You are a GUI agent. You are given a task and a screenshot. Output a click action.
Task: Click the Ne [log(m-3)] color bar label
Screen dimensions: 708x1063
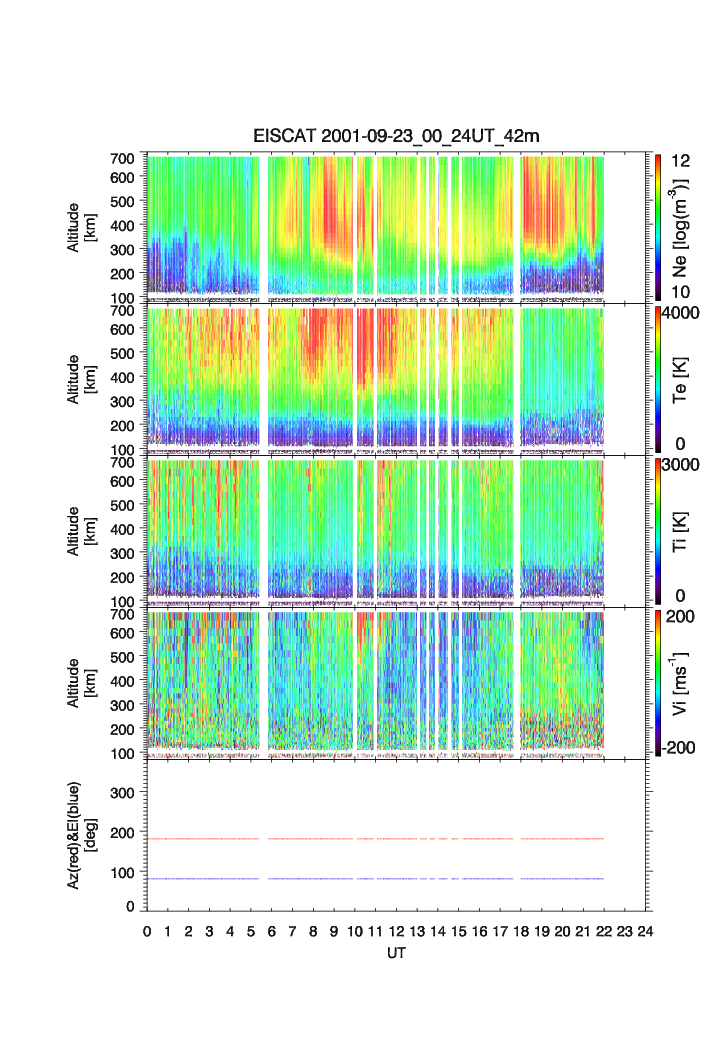click(681, 227)
